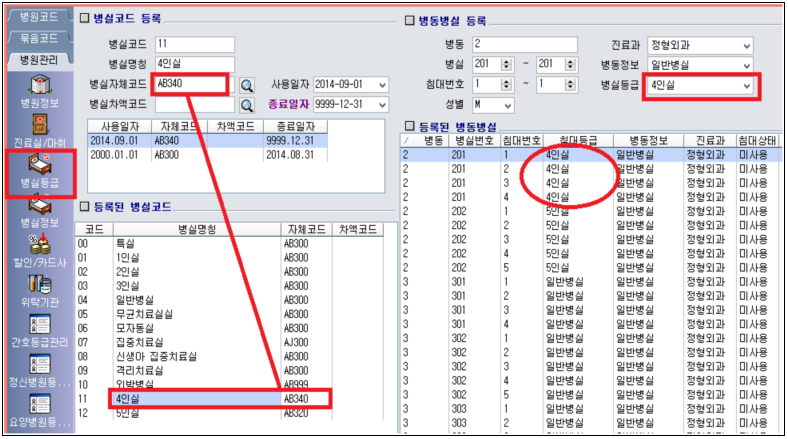Open the 병원정보 sidebar icon
Image resolution: width=788 pixels, height=439 pixels.
35,85
